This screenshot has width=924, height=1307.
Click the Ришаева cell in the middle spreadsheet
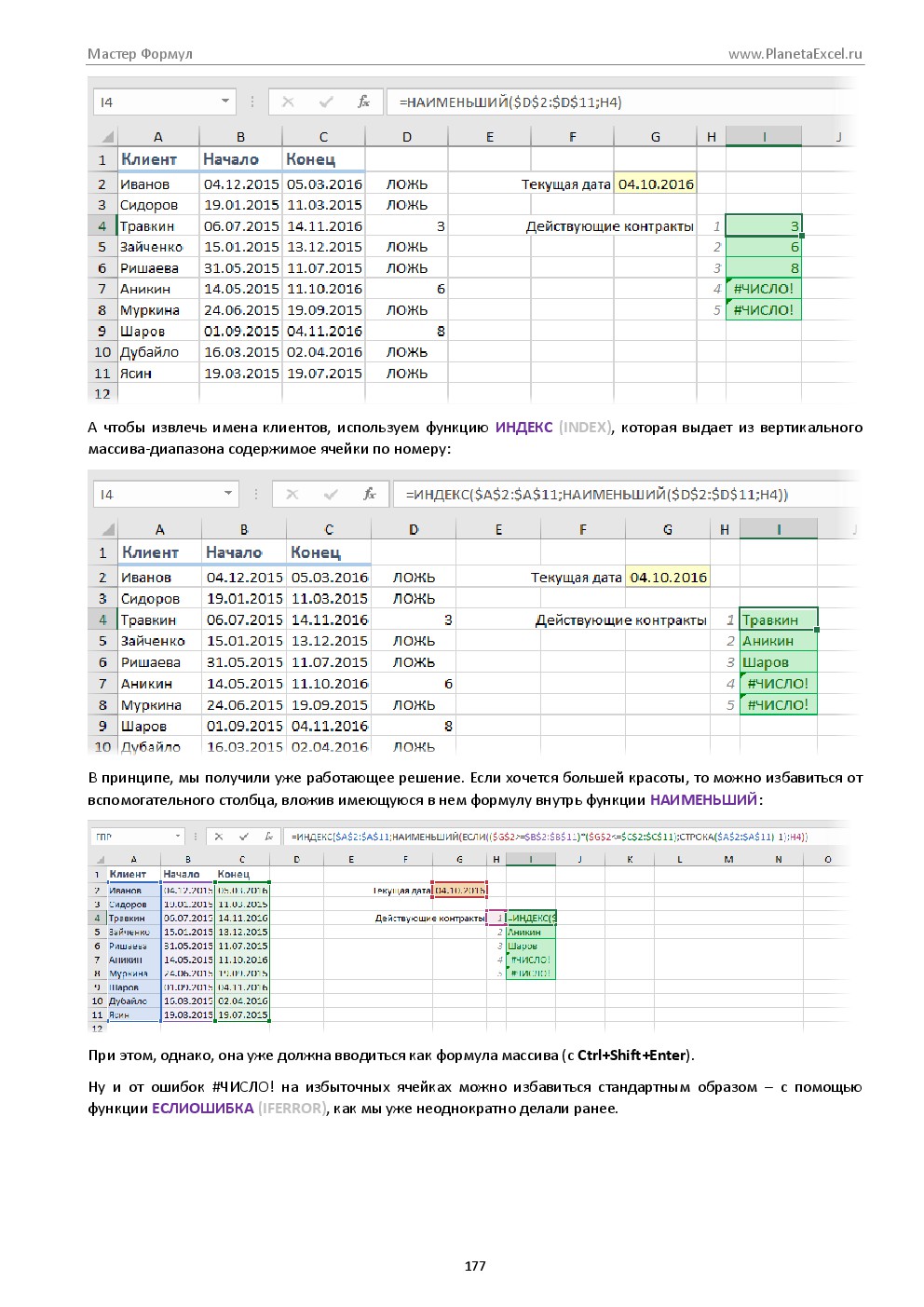(x=159, y=662)
